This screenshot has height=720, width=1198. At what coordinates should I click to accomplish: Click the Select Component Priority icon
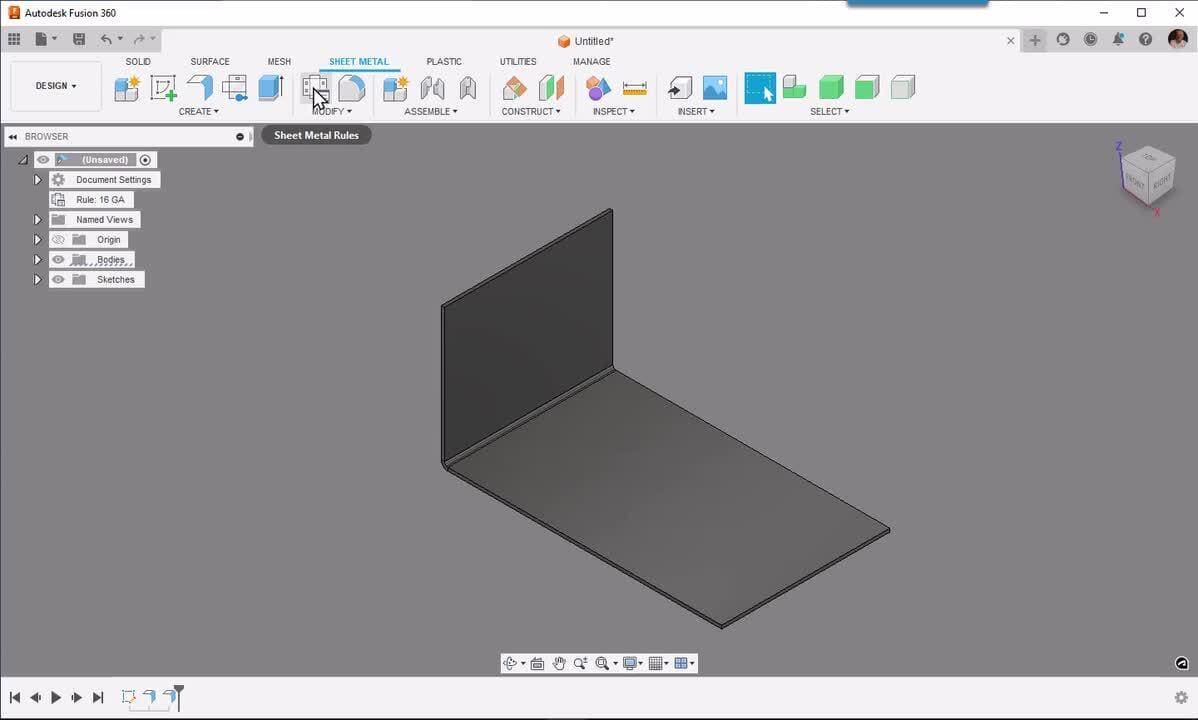click(x=795, y=87)
